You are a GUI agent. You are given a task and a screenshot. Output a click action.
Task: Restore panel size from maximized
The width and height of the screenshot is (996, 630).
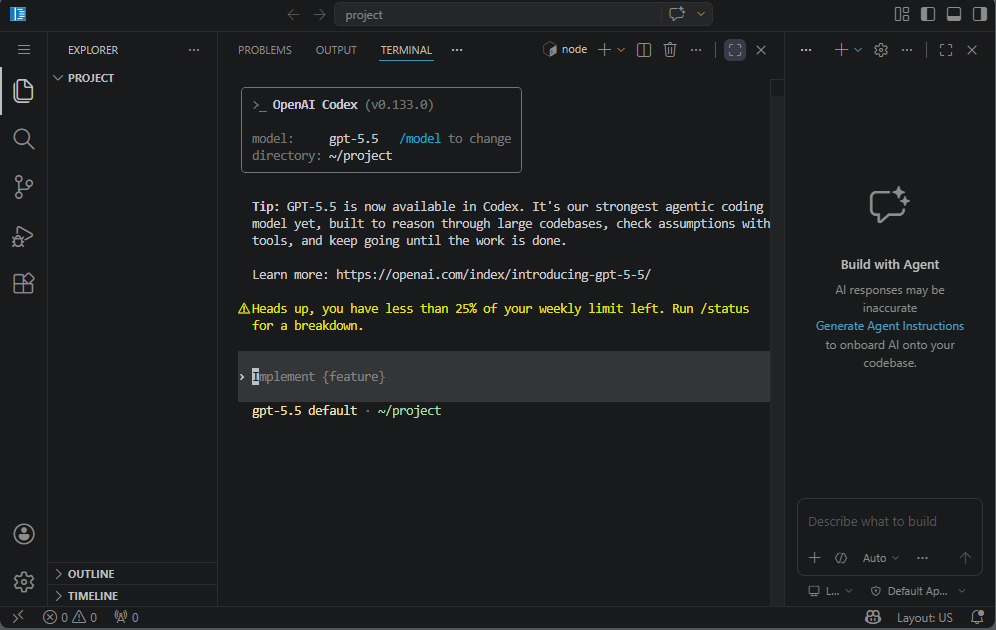pos(735,50)
